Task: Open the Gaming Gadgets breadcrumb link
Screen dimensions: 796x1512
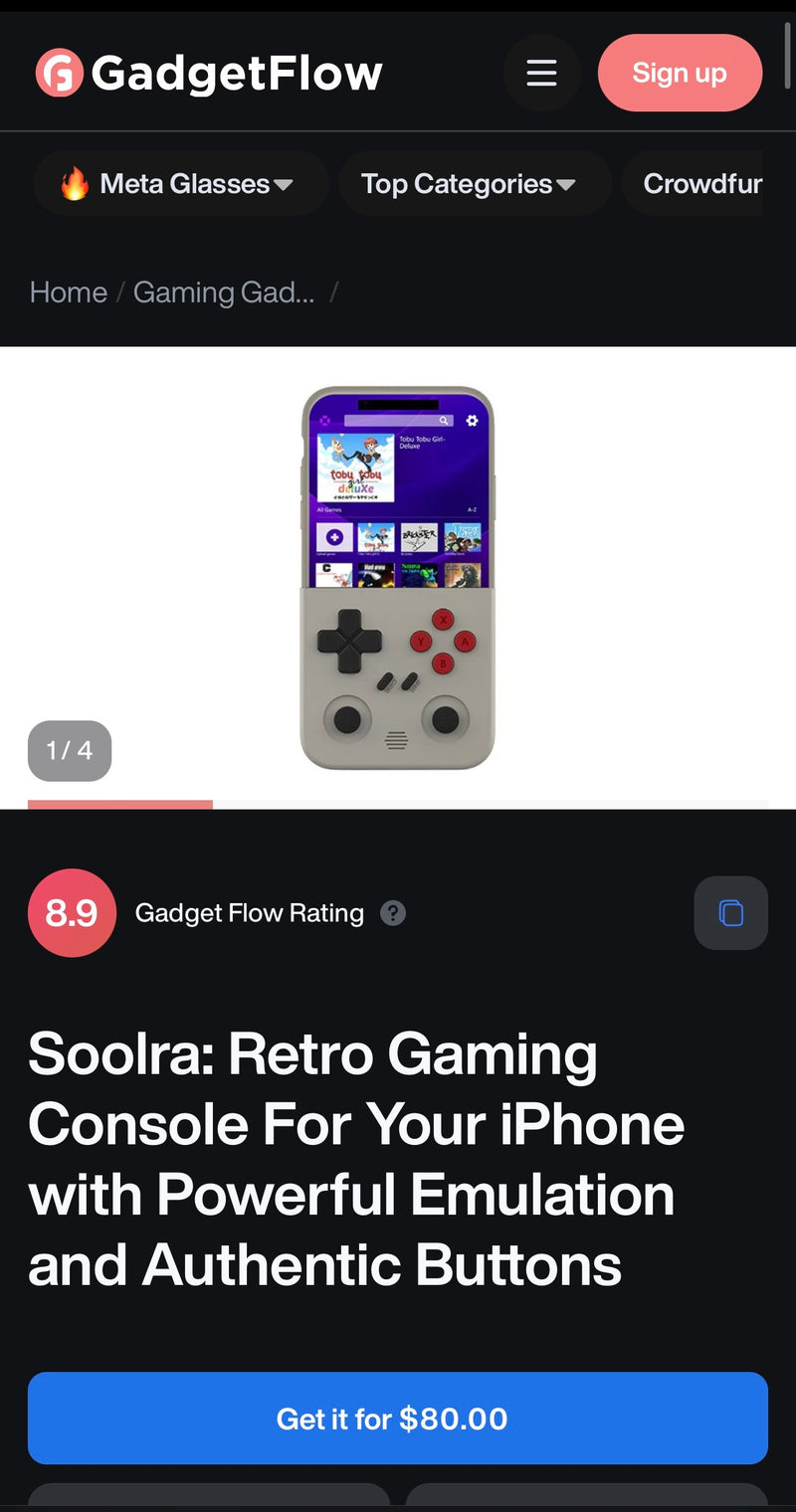Action: pyautogui.click(x=224, y=292)
